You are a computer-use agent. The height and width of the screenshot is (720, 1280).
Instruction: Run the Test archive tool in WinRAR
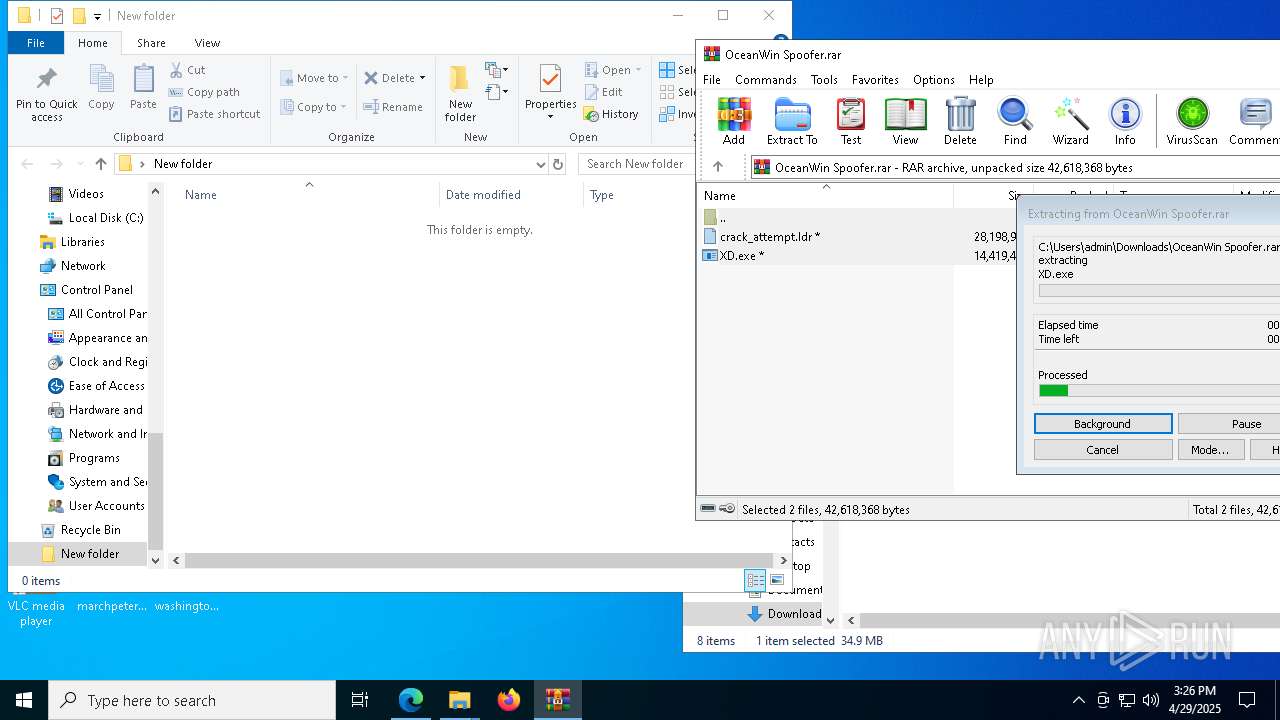coord(851,121)
